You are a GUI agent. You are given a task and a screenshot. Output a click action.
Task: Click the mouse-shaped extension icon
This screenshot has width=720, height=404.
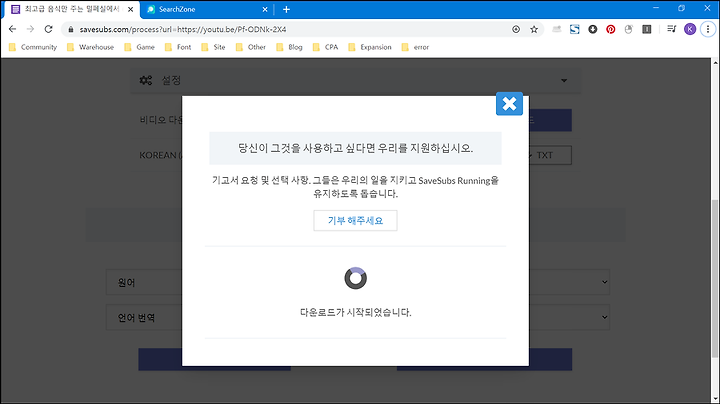[629, 29]
